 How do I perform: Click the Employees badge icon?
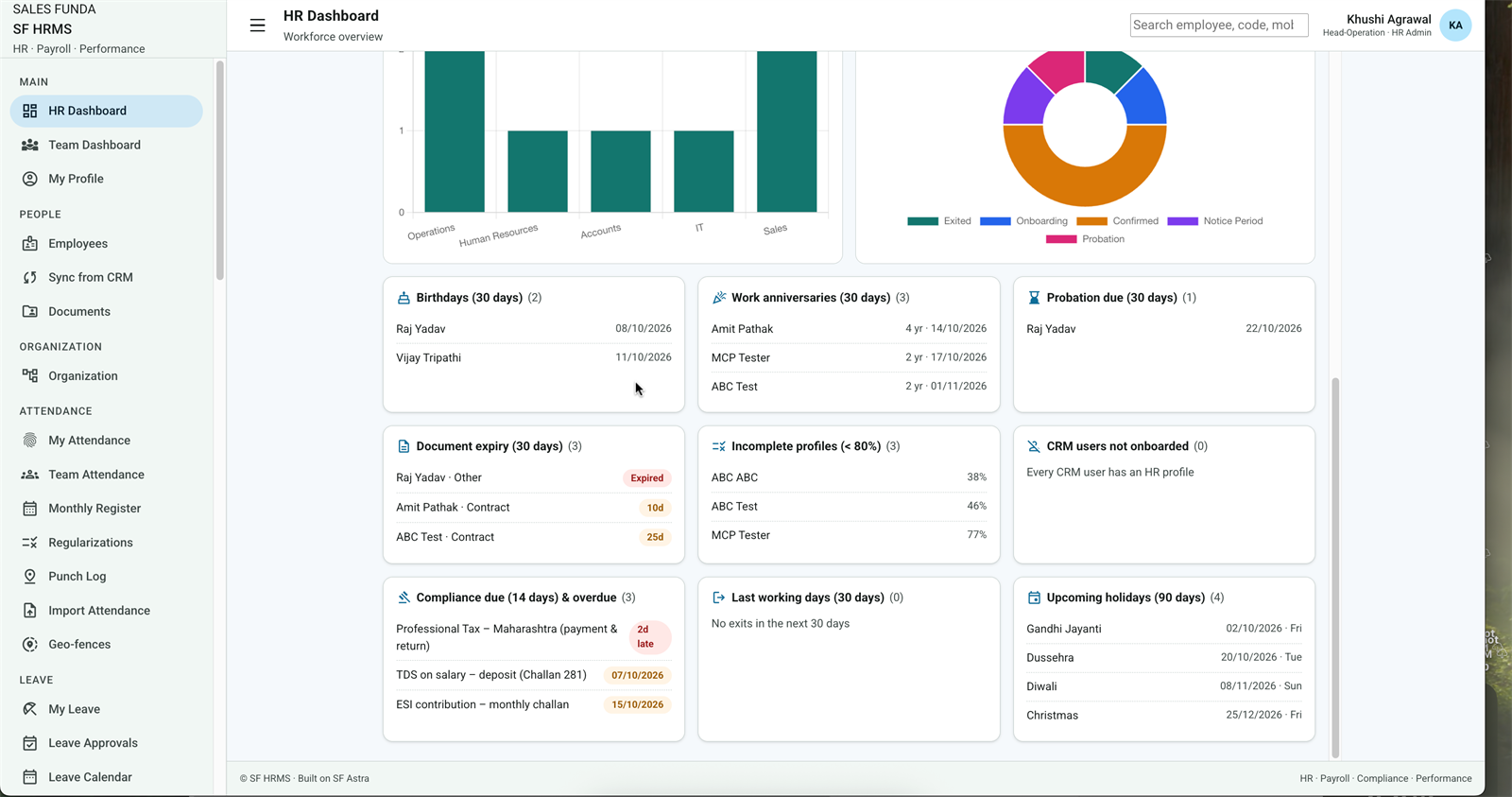[30, 244]
